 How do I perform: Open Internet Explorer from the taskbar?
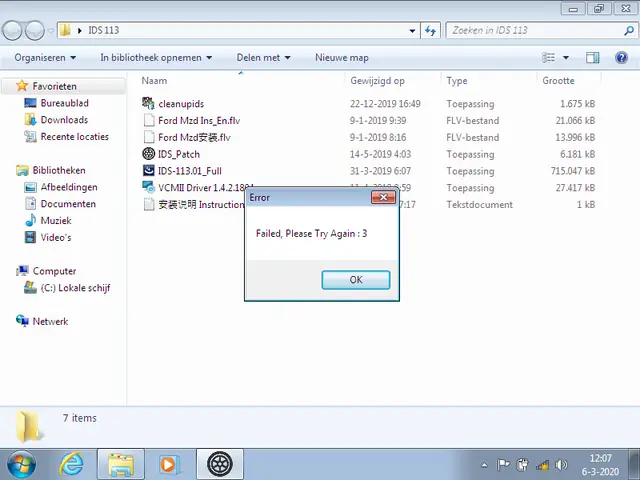pos(72,464)
